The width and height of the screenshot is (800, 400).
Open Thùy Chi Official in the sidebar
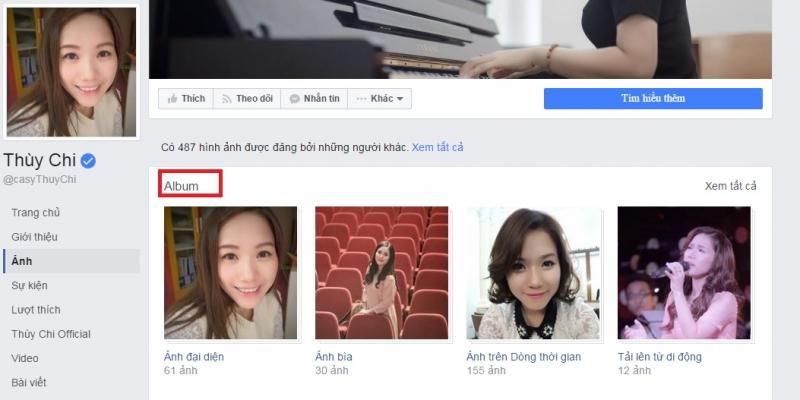pos(51,334)
